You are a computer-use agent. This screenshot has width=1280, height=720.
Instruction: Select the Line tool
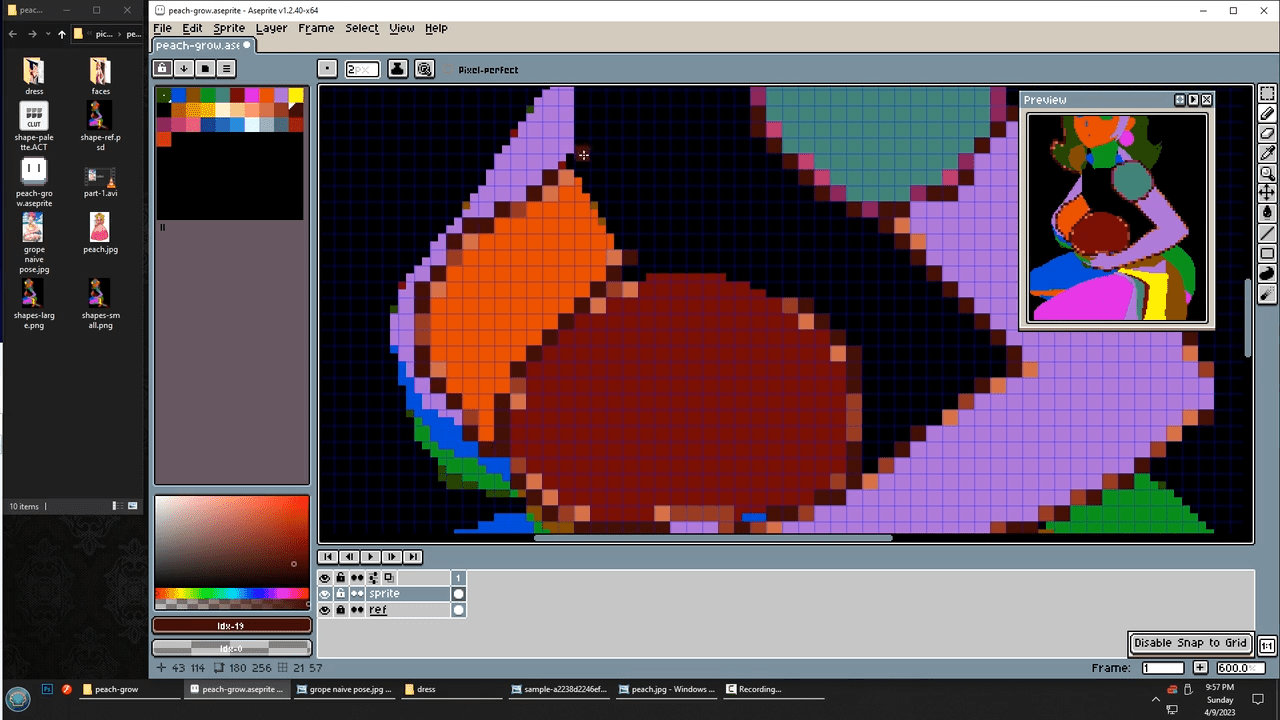[x=1267, y=233]
